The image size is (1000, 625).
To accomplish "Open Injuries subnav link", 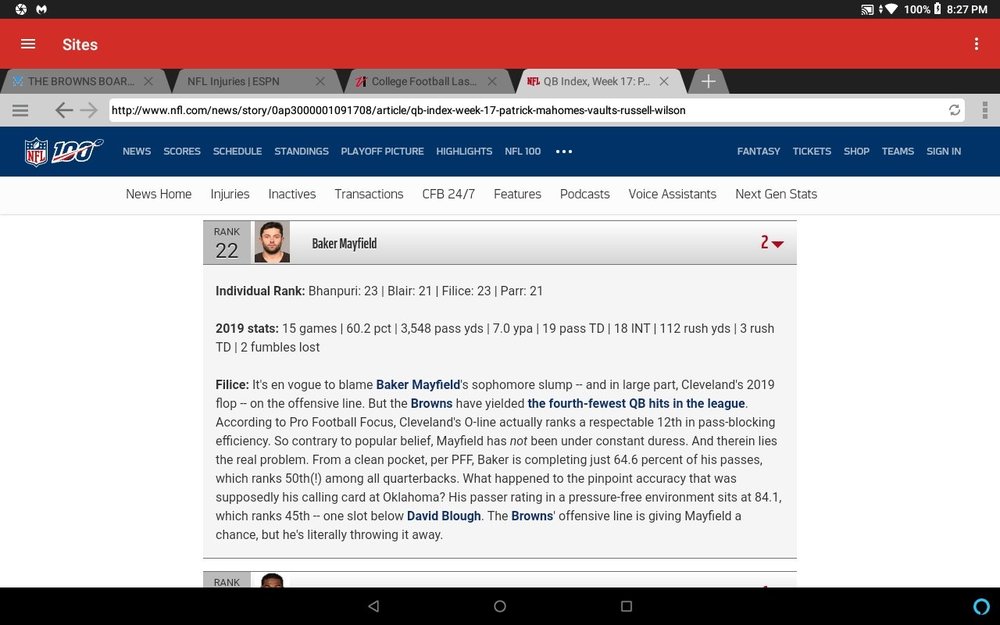I will 230,194.
